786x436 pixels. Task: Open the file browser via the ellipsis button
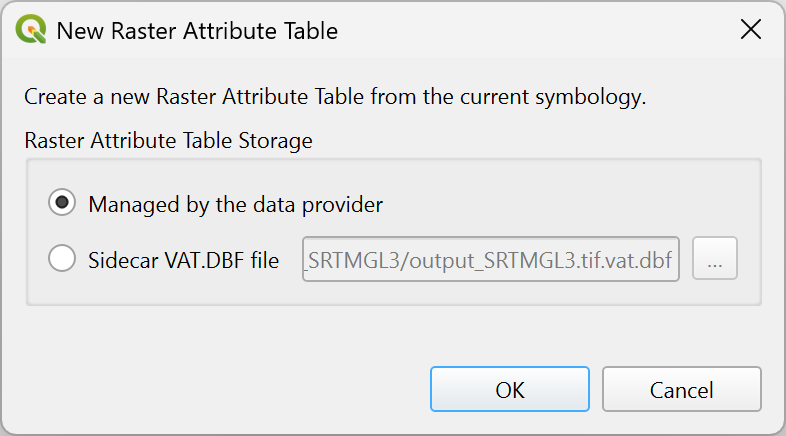pos(714,260)
